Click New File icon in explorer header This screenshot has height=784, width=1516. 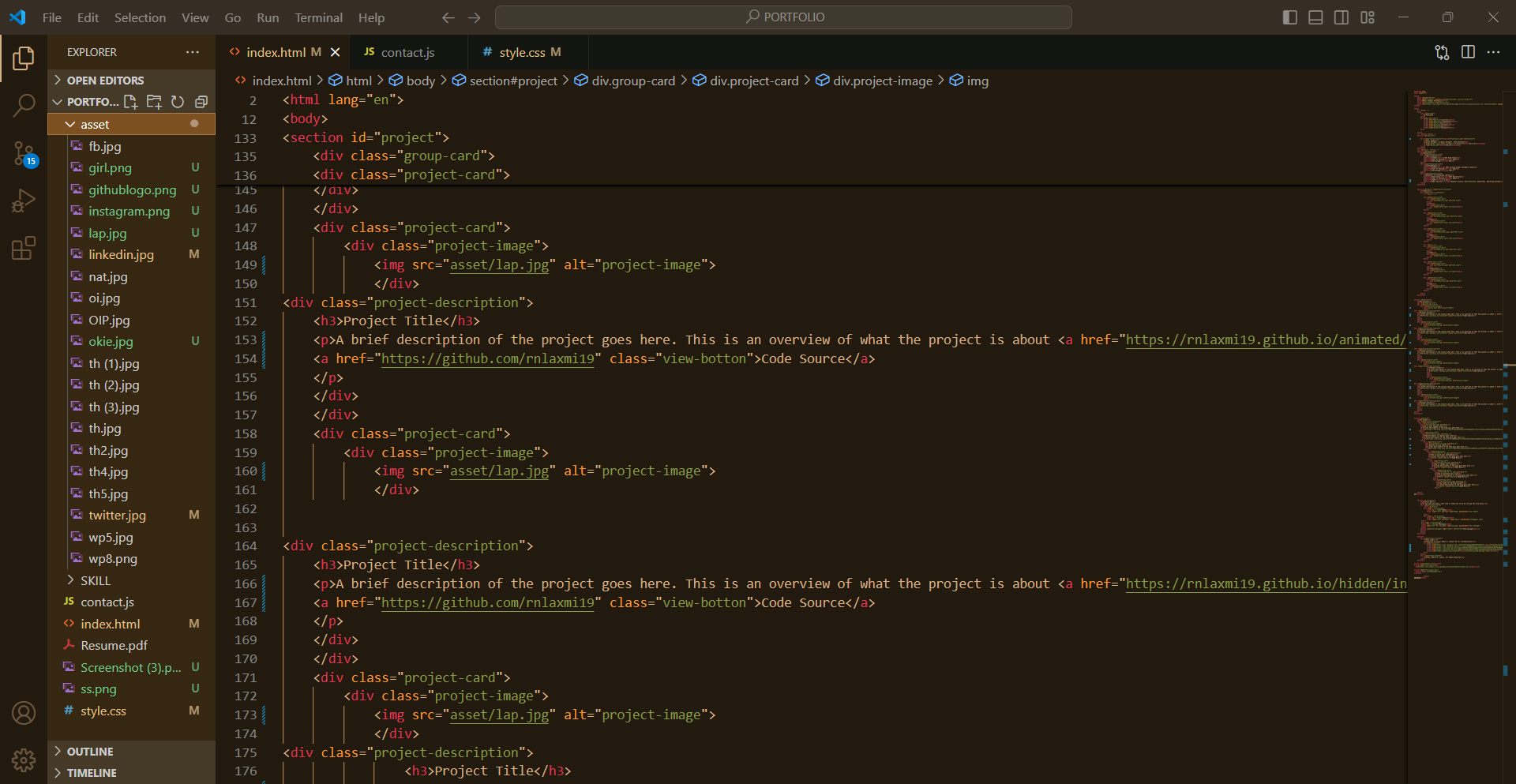coord(131,102)
